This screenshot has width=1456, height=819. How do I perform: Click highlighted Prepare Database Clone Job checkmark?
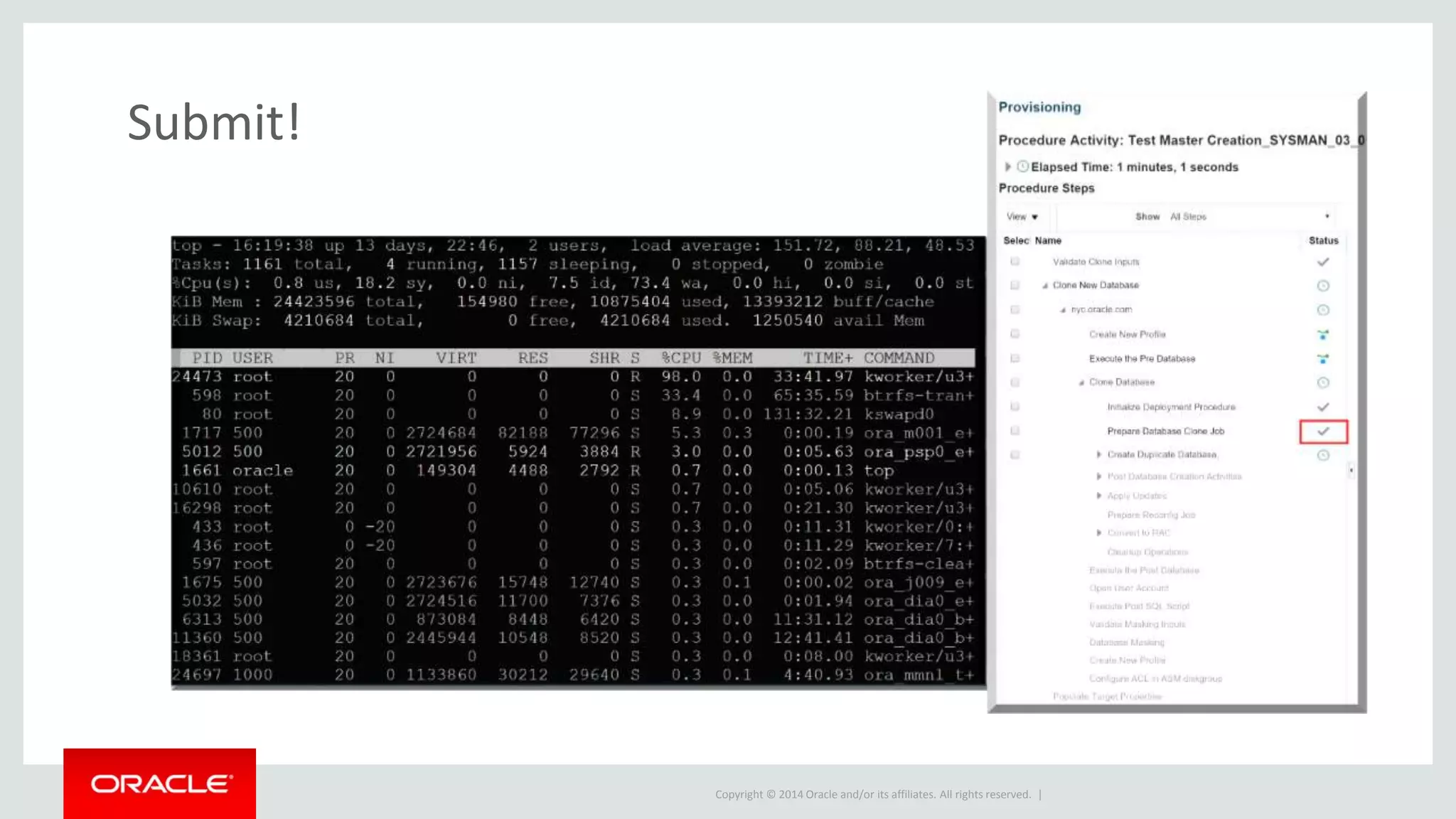pyautogui.click(x=1323, y=432)
